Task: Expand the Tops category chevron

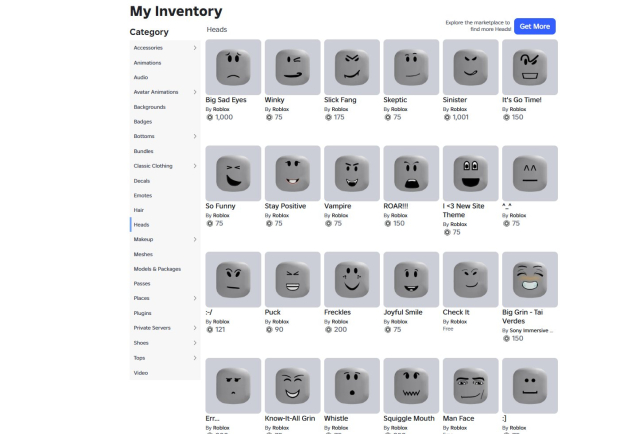Action: point(195,358)
